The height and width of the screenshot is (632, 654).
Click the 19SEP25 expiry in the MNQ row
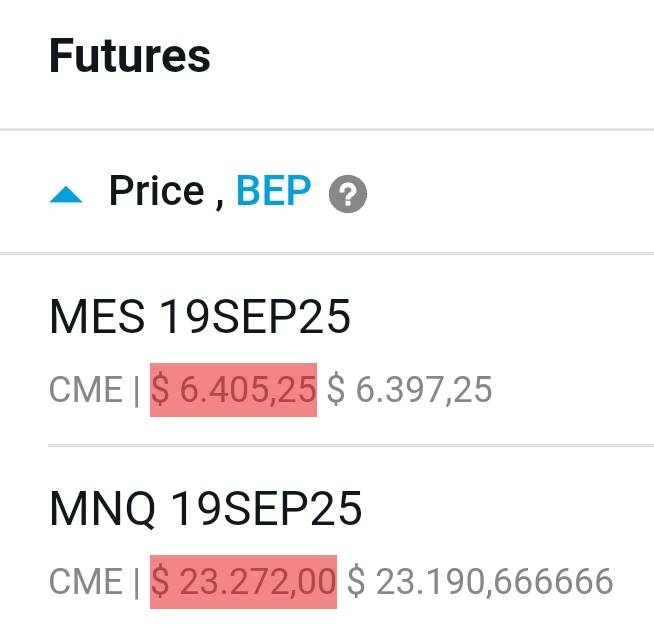click(x=265, y=510)
